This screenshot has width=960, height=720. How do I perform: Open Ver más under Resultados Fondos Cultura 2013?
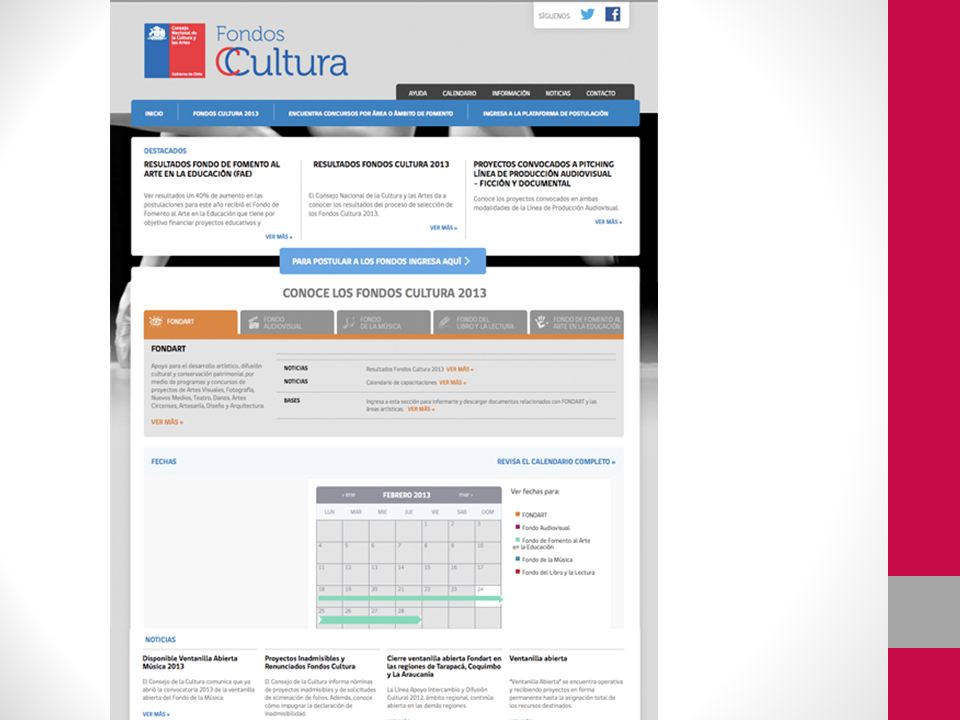click(443, 228)
